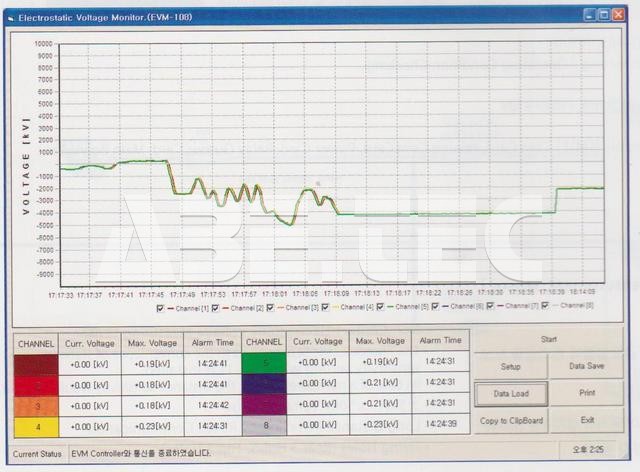
Task: Pick the yellow channel 4 color cell
Action: tap(36, 426)
